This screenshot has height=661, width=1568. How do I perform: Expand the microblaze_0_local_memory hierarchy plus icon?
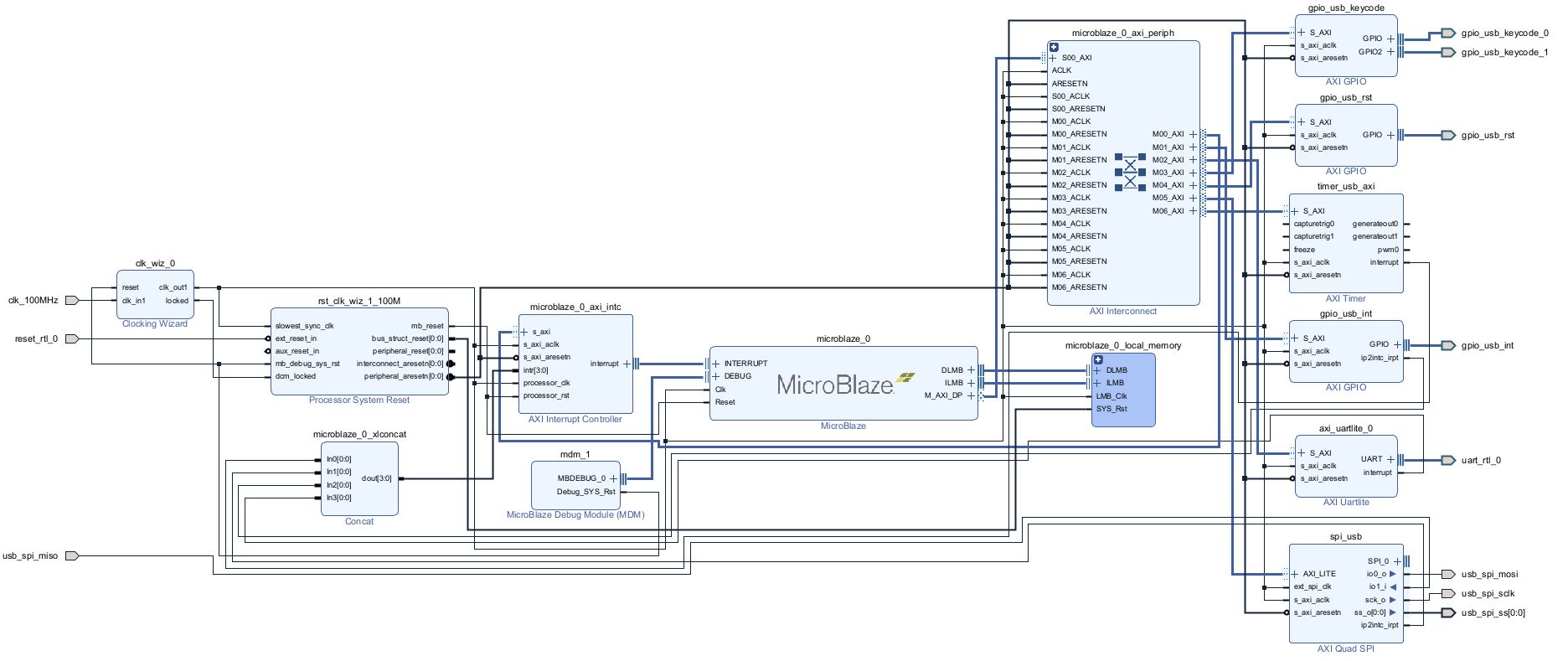coord(1098,359)
